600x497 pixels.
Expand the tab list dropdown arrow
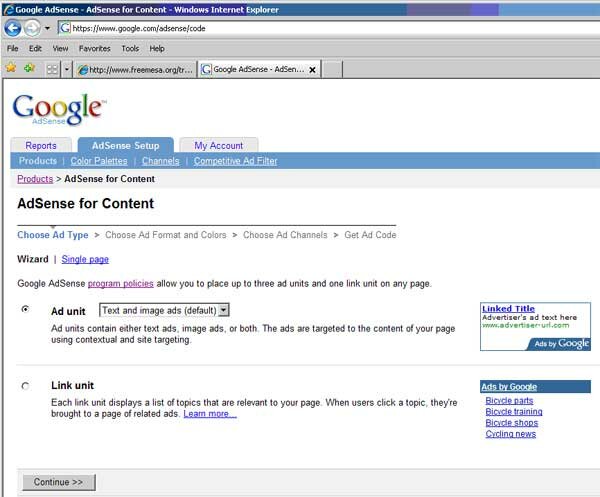coord(67,70)
